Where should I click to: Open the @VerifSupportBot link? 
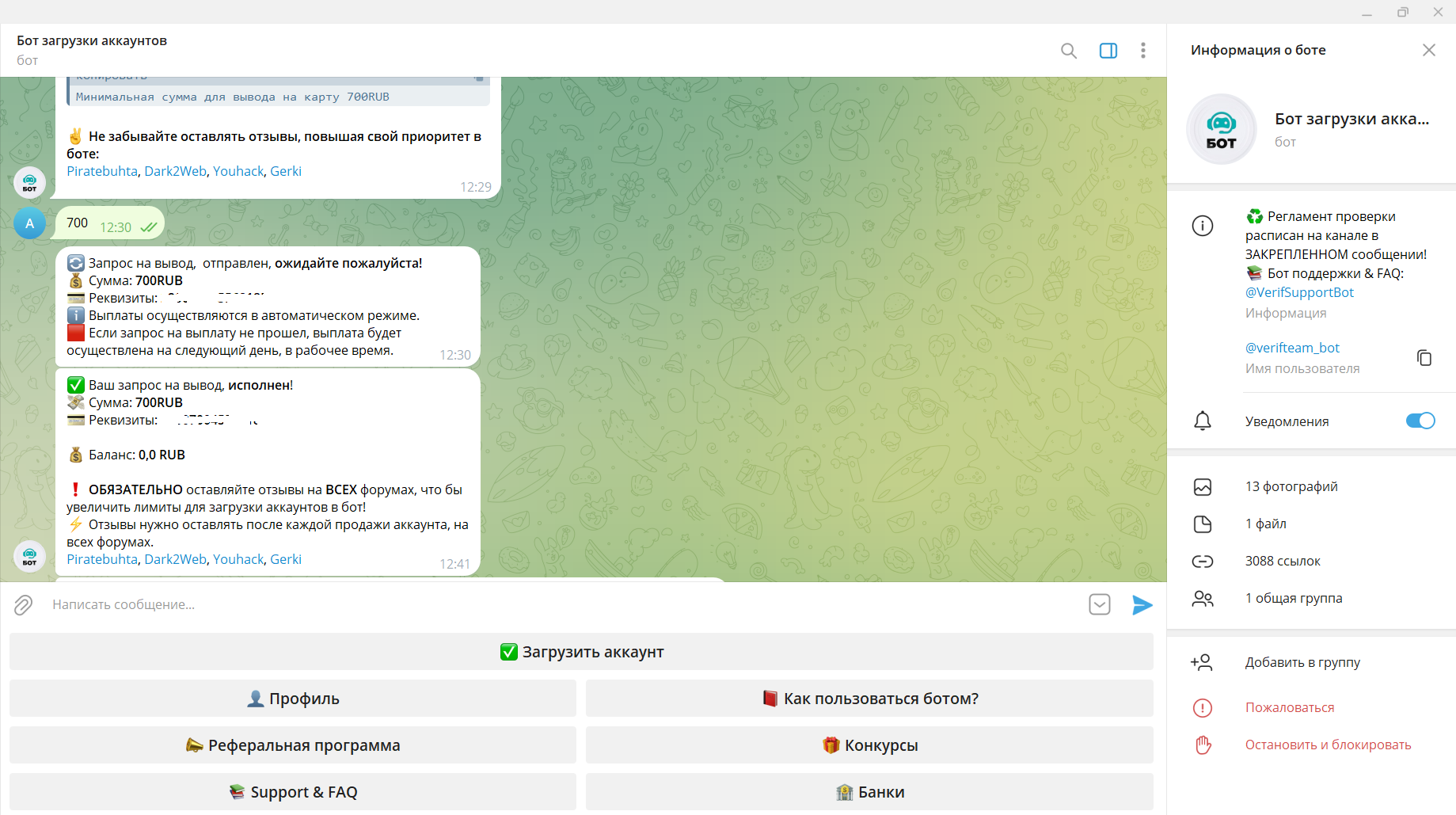click(x=1299, y=292)
